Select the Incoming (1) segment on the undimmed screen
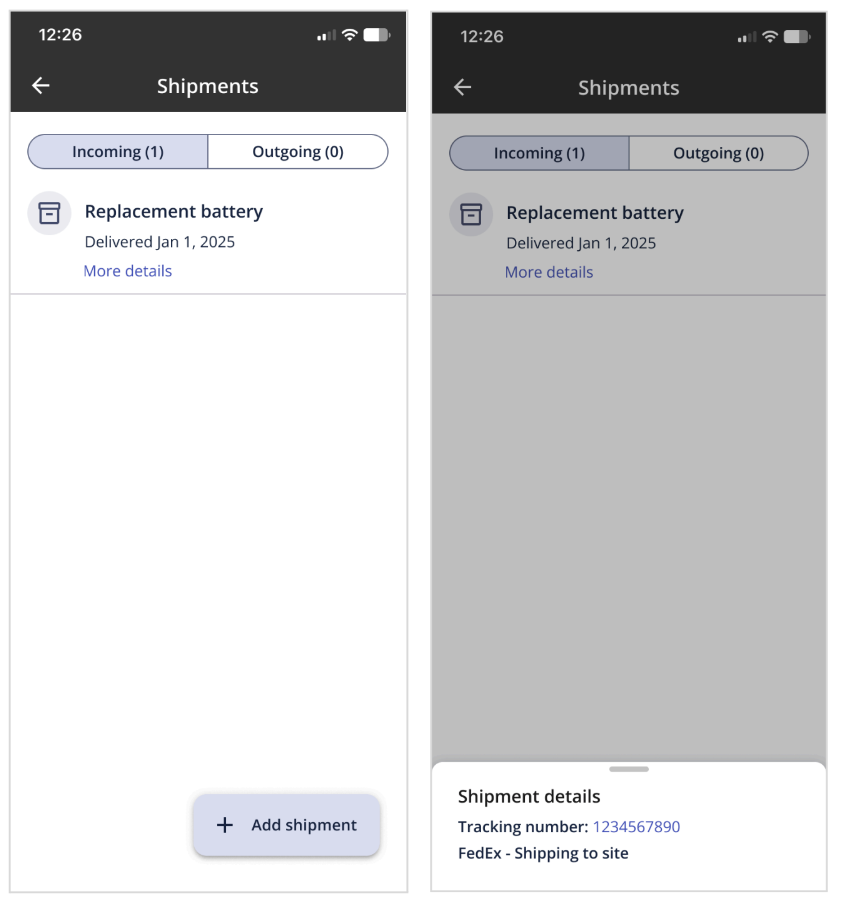848x906 pixels. pos(118,152)
